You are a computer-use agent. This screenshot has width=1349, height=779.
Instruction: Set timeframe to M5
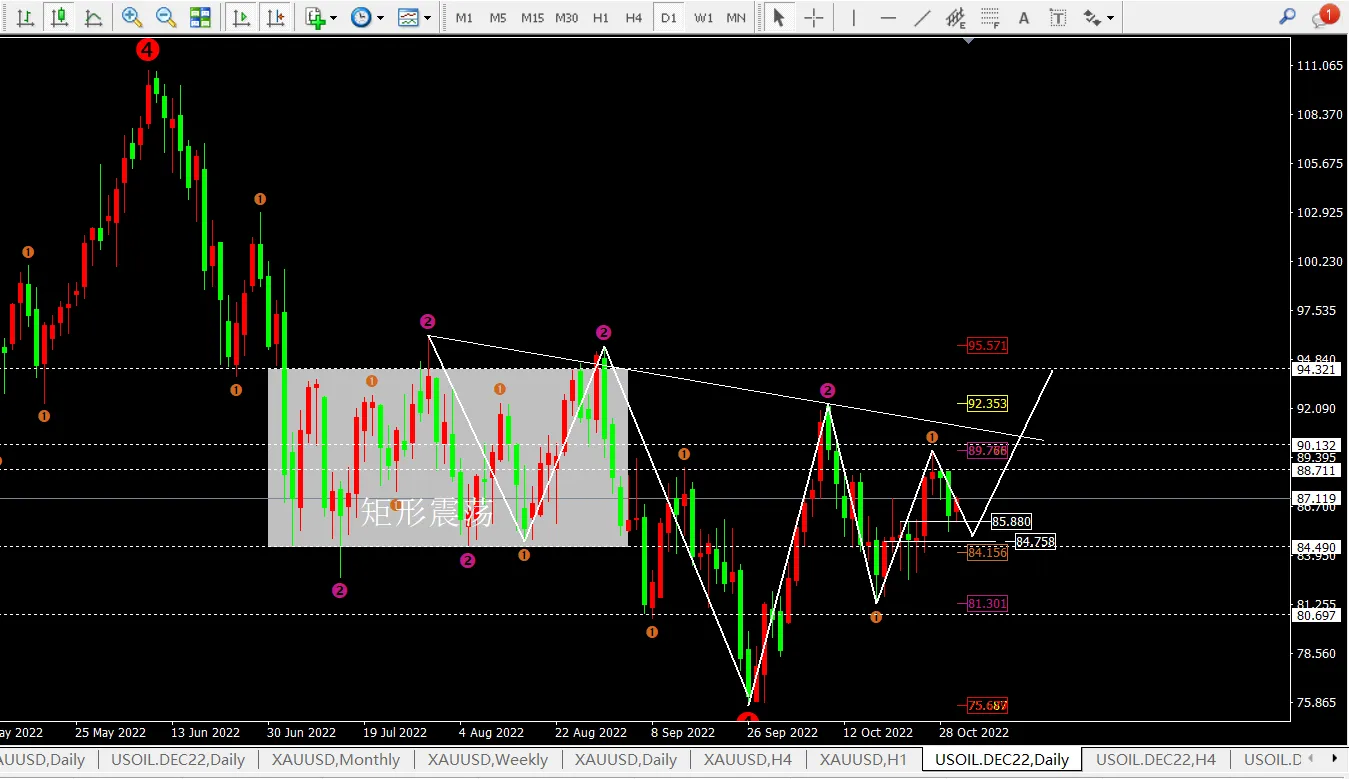coord(498,18)
